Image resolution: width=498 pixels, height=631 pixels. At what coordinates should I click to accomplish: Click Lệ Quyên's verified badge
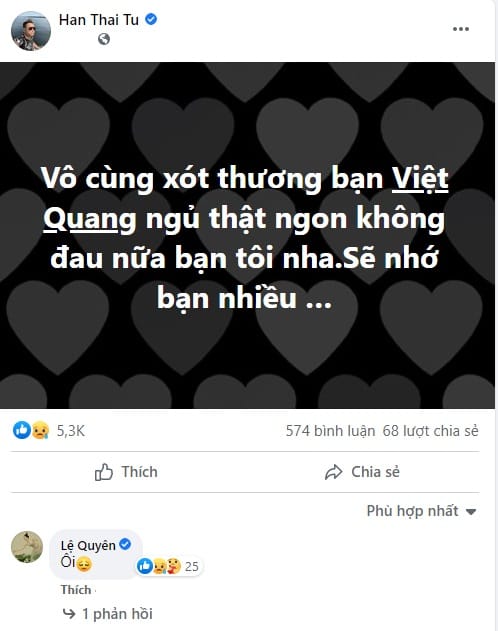click(126, 544)
